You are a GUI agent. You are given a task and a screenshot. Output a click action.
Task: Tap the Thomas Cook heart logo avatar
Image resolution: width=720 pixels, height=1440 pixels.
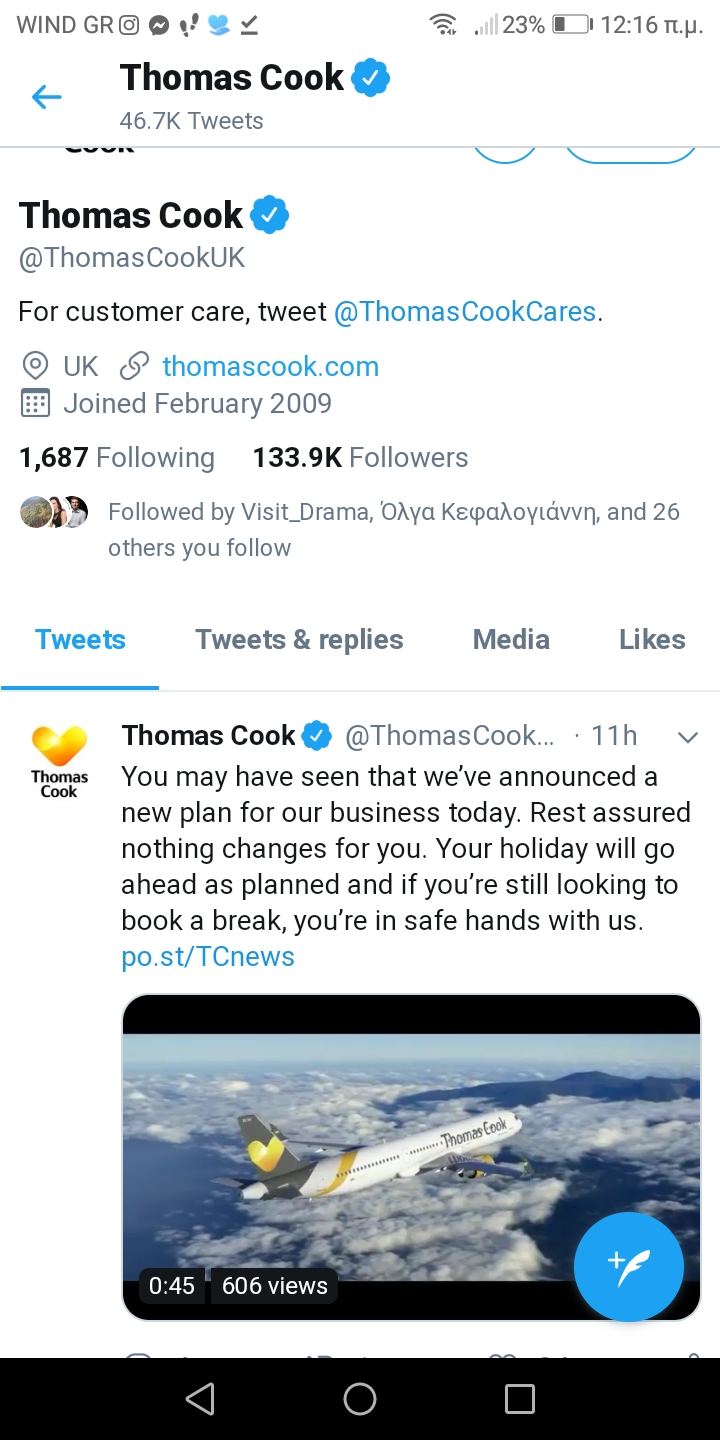[60, 760]
